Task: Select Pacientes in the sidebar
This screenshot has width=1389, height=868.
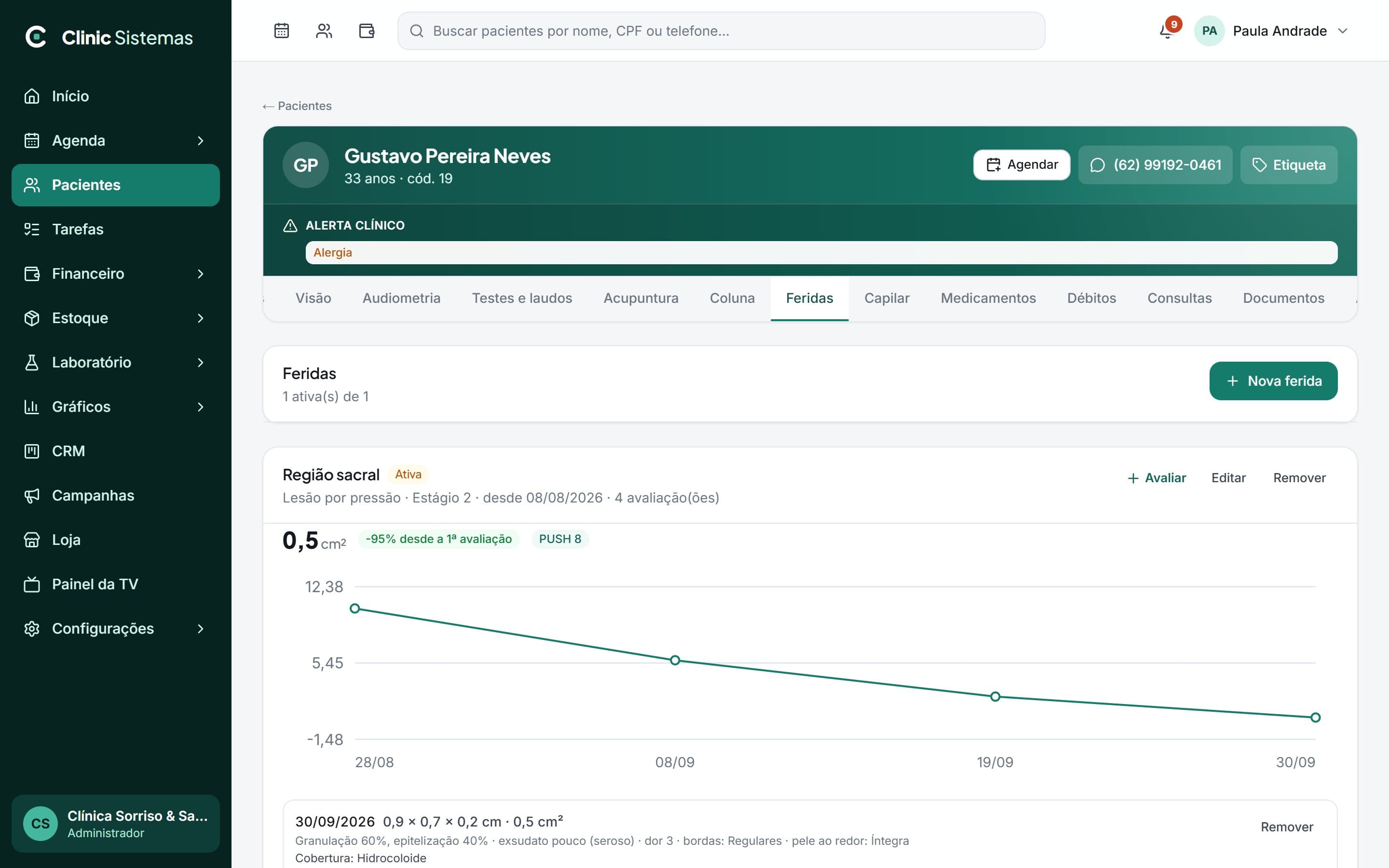Action: click(115, 185)
